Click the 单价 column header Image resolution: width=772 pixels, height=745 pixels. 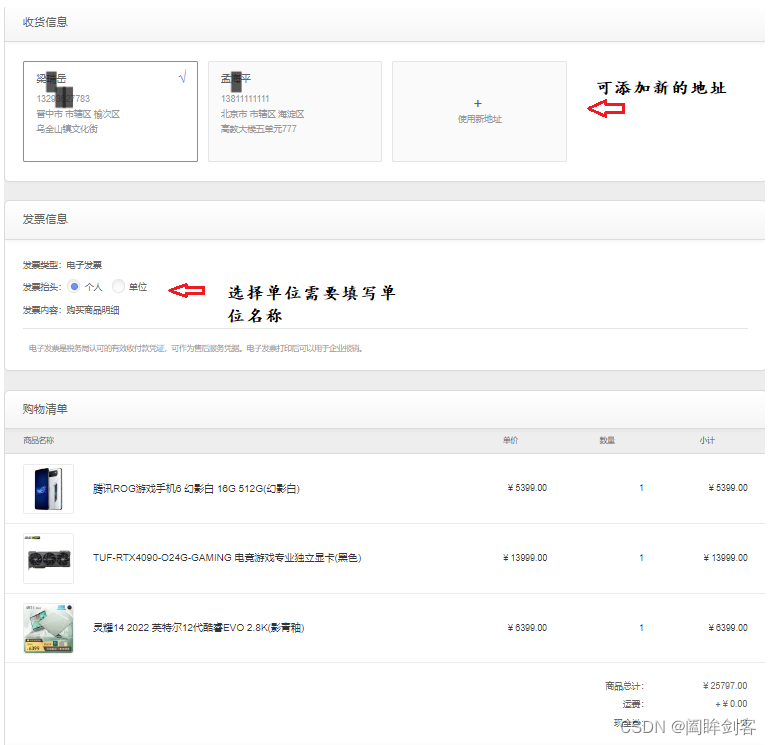(510, 440)
